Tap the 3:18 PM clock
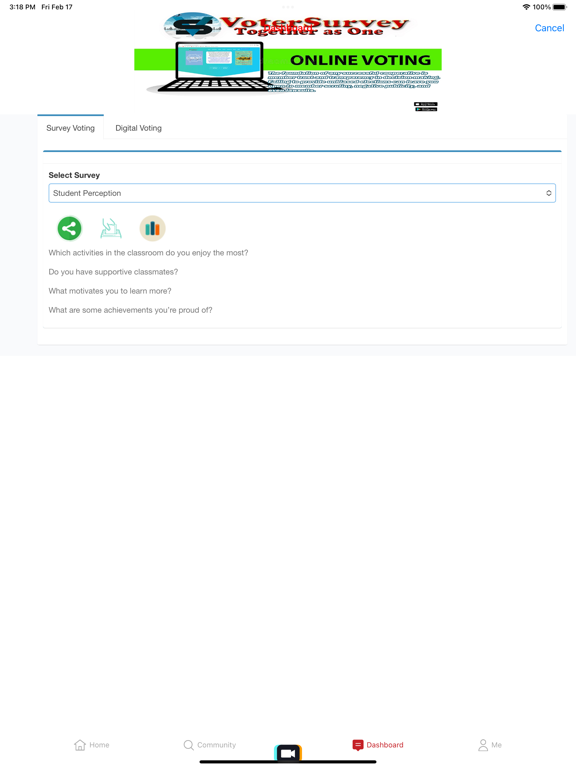576x768 pixels. 22,7
